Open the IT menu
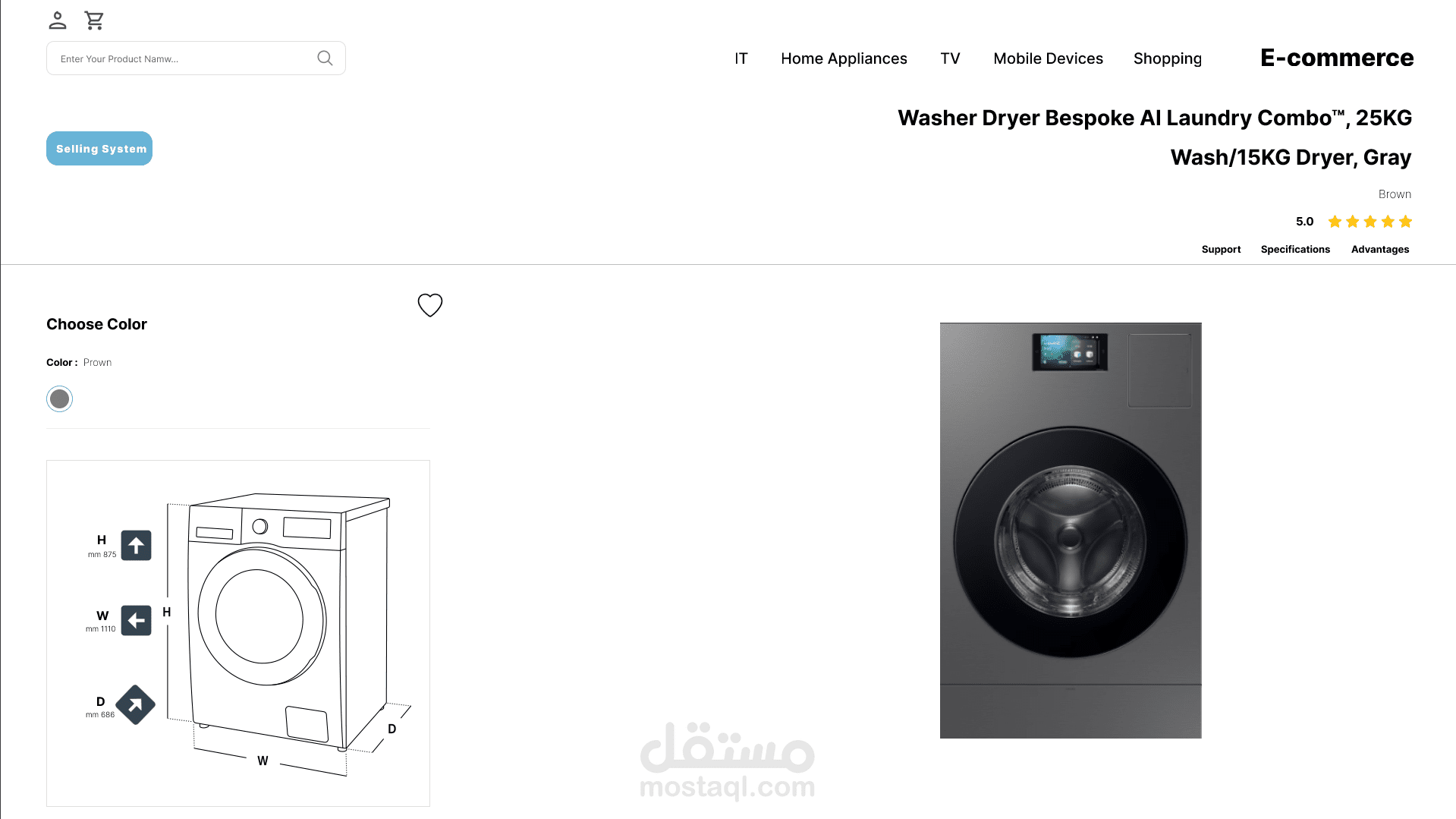1456x819 pixels. pyautogui.click(x=741, y=58)
